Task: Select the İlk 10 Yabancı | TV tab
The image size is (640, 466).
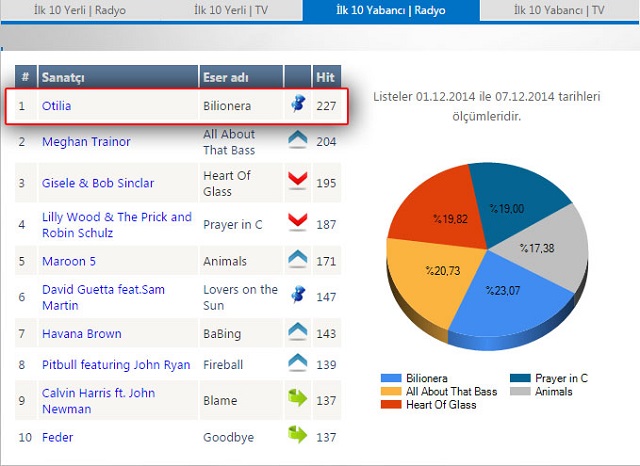Action: [x=559, y=10]
